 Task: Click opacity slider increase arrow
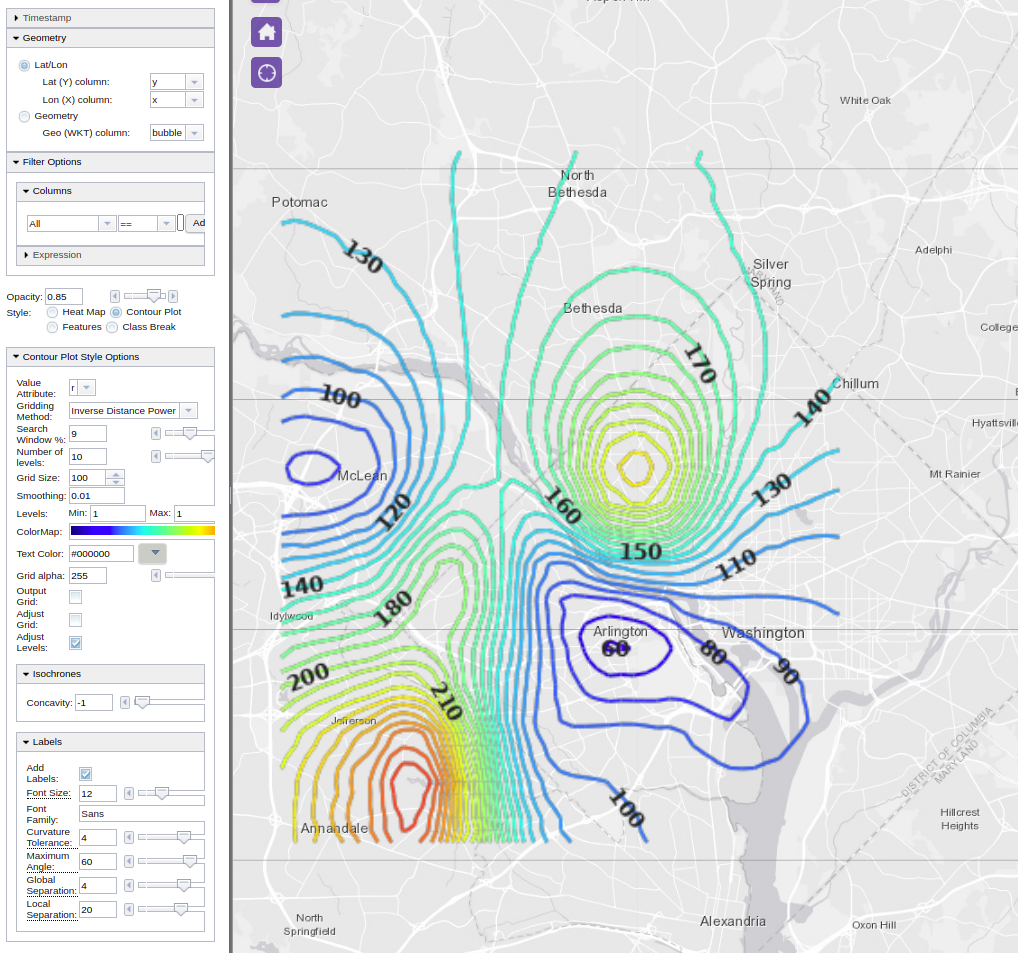tap(173, 296)
